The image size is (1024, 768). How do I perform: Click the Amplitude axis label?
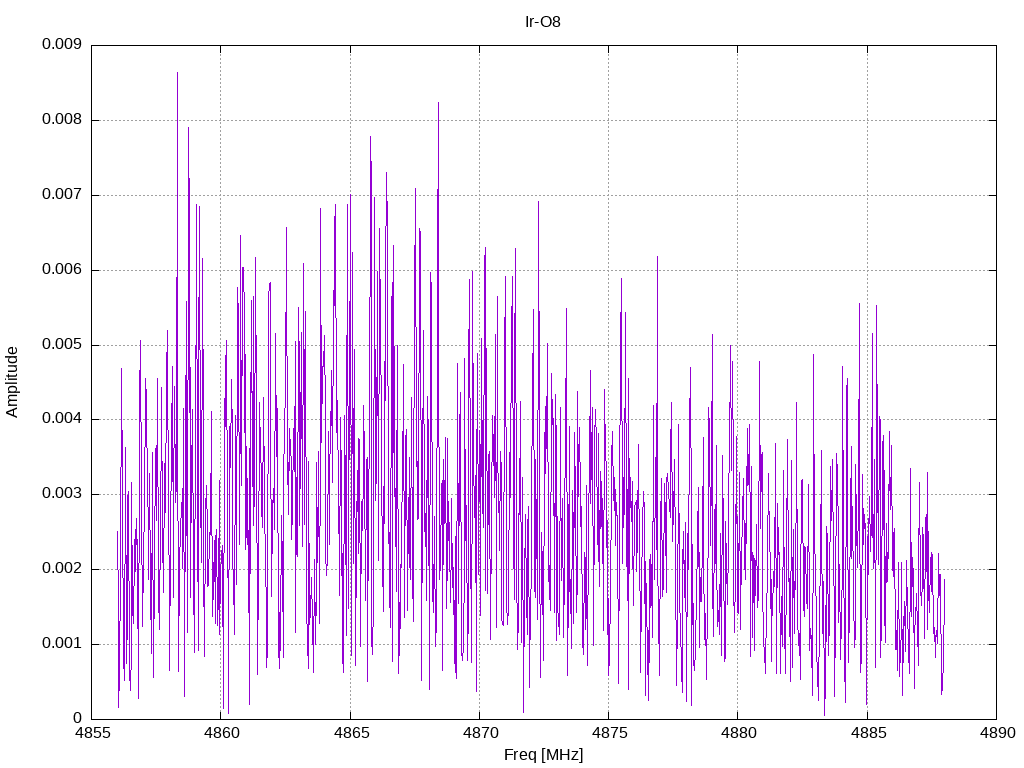[x=12, y=382]
